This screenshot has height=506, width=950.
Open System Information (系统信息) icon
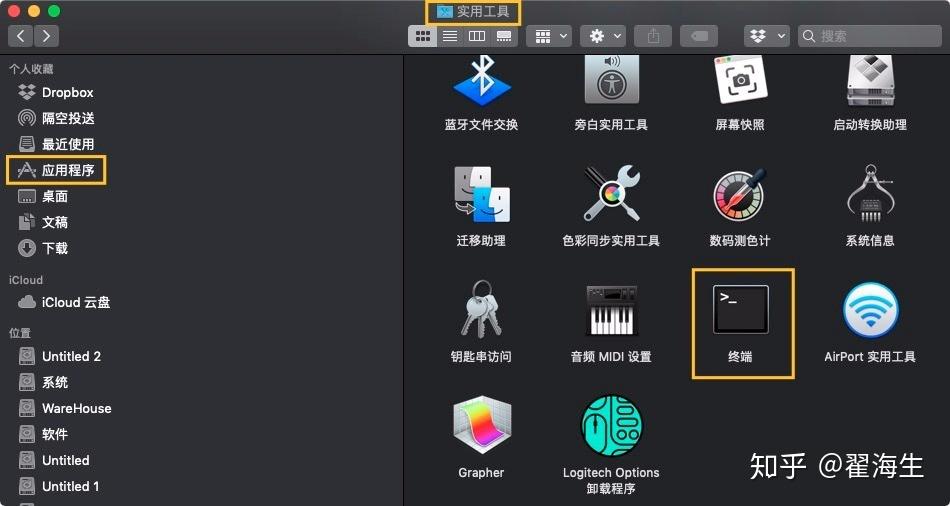(x=870, y=194)
